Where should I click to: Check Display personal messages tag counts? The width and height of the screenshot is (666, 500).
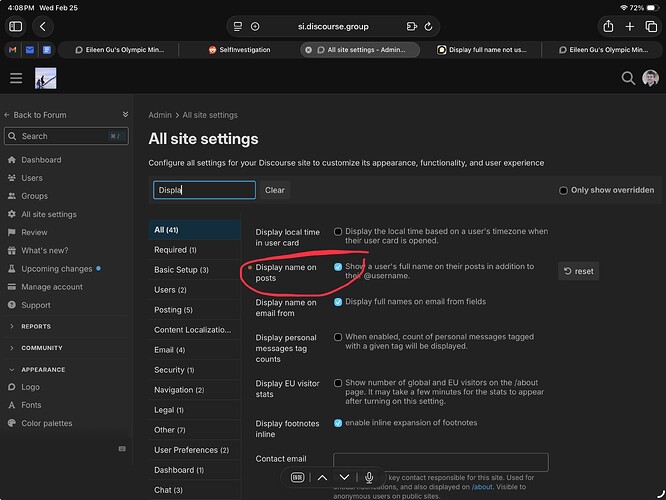[338, 337]
